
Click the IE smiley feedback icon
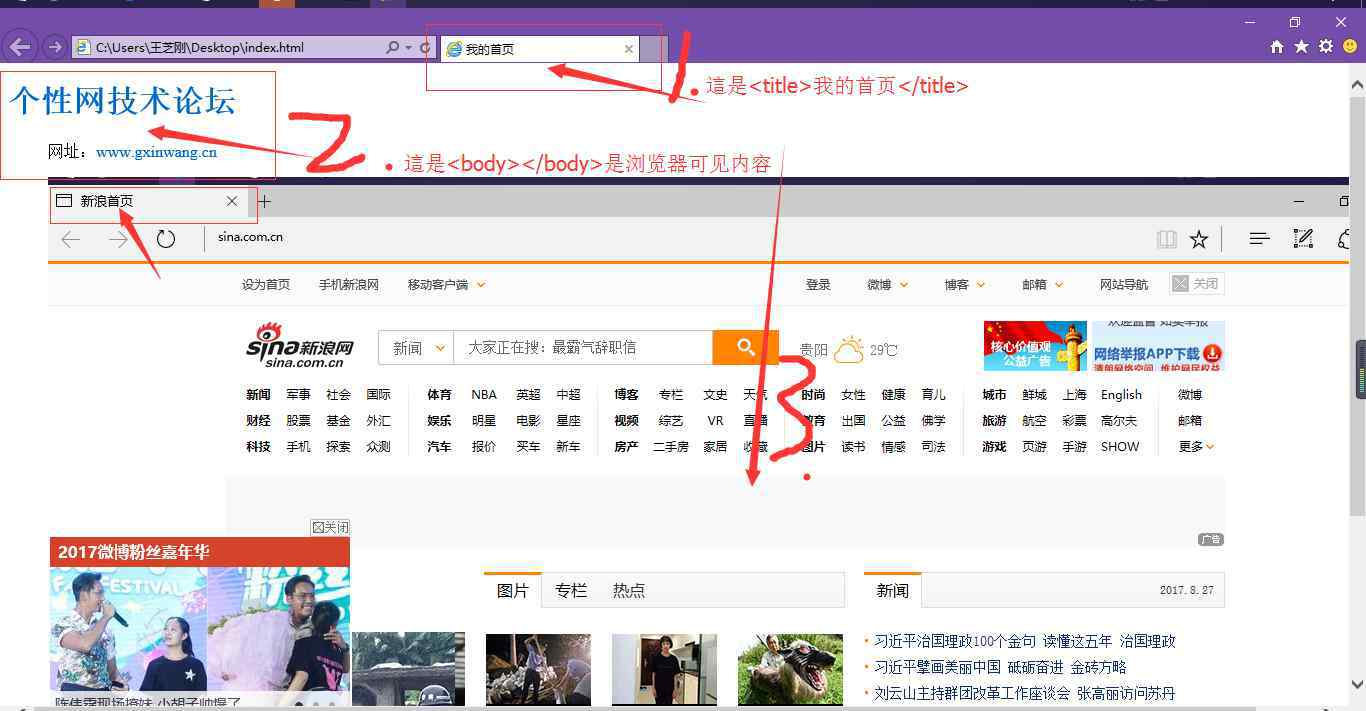(1350, 46)
